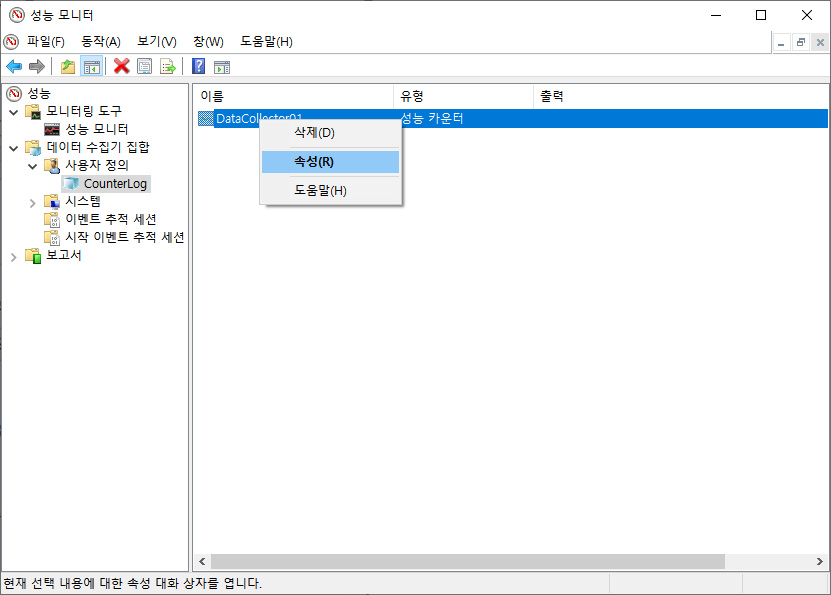Viewport: 831px width, 595px height.
Task: Click the title bar application icon
Action: point(16,15)
